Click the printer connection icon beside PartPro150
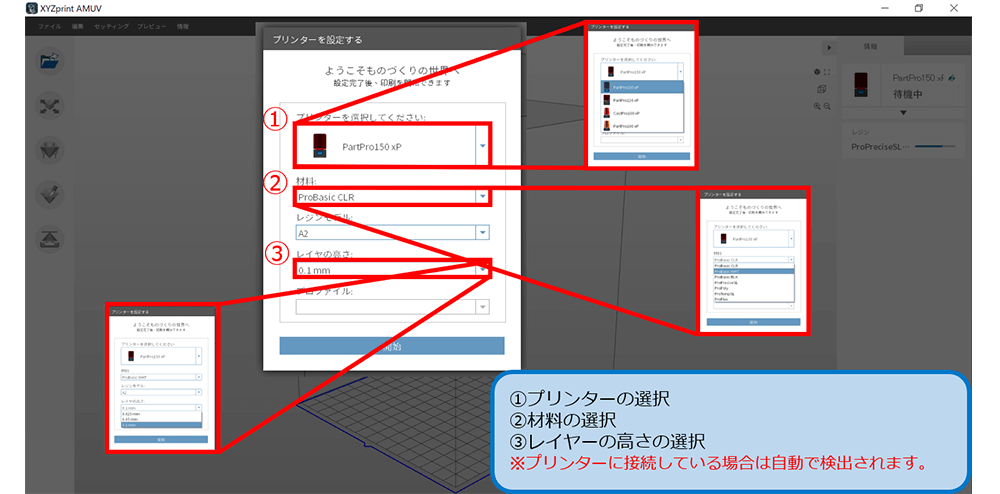 click(952, 78)
